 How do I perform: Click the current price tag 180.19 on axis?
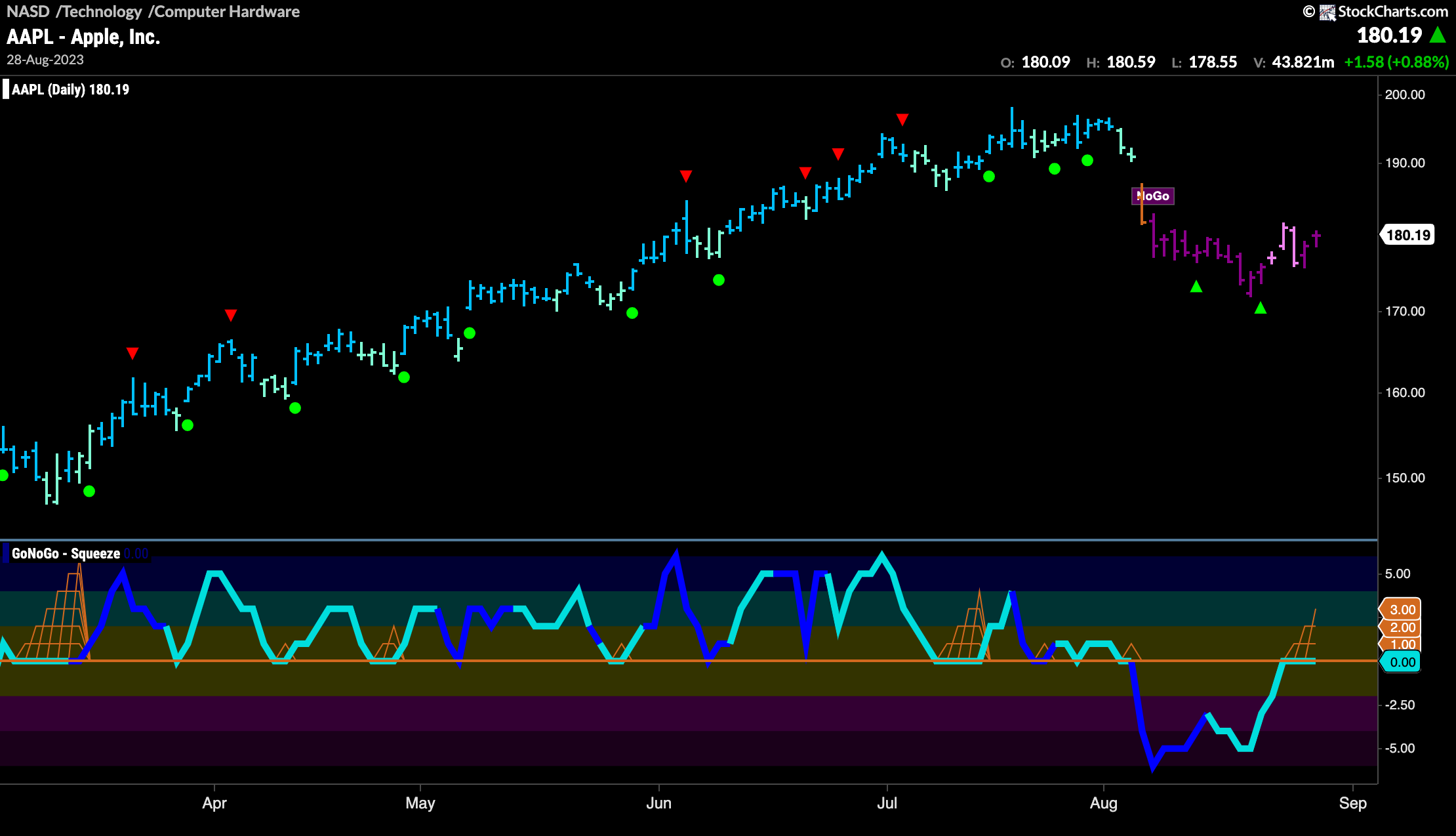click(1407, 235)
